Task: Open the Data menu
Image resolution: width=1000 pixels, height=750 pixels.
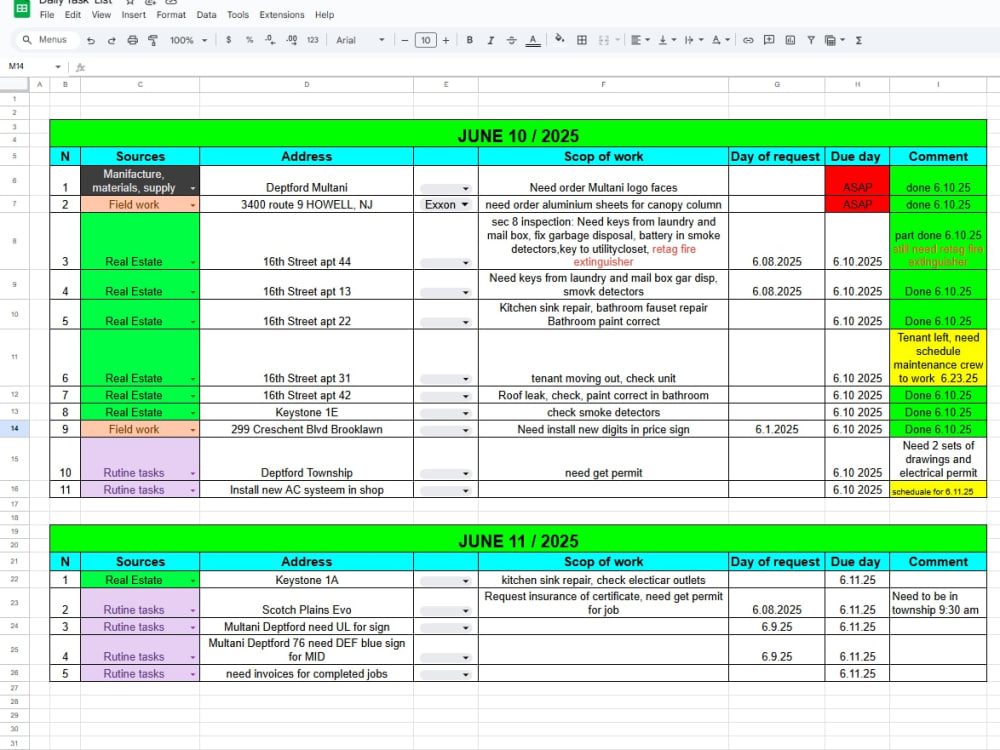Action: [x=206, y=15]
